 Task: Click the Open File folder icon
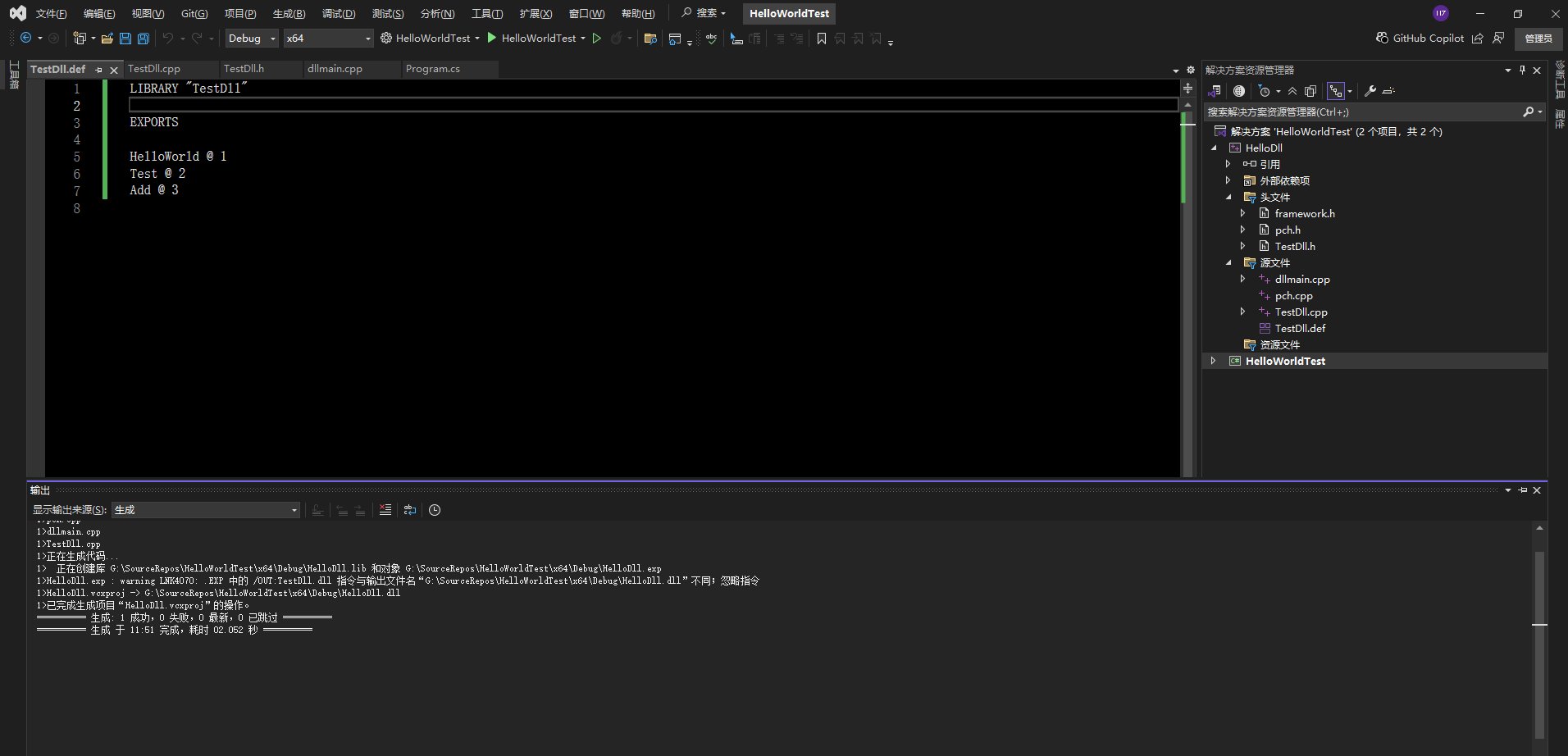coord(107,39)
